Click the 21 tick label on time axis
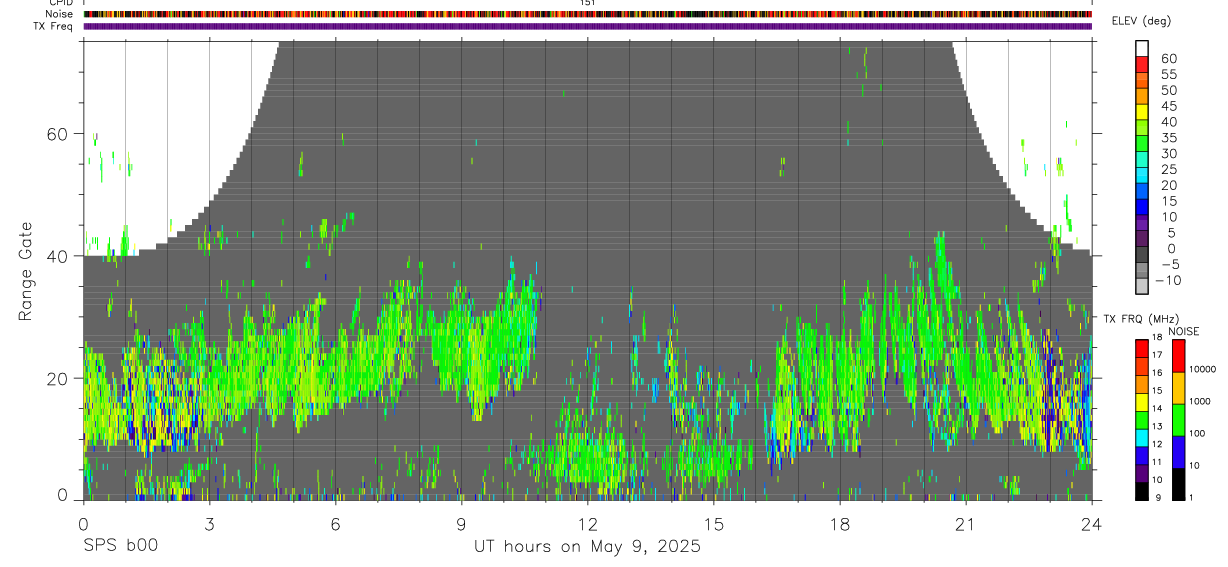The width and height of the screenshot is (1228, 567). coord(965,524)
